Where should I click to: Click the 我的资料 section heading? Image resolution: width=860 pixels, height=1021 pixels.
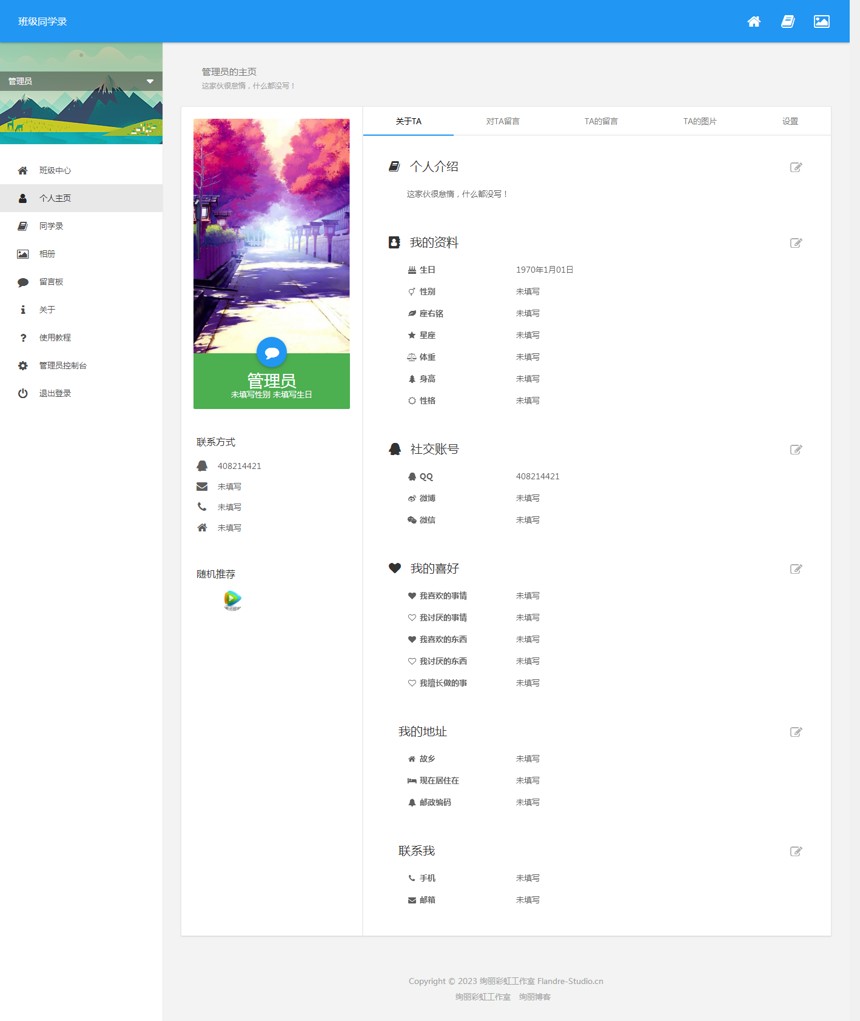(434, 243)
